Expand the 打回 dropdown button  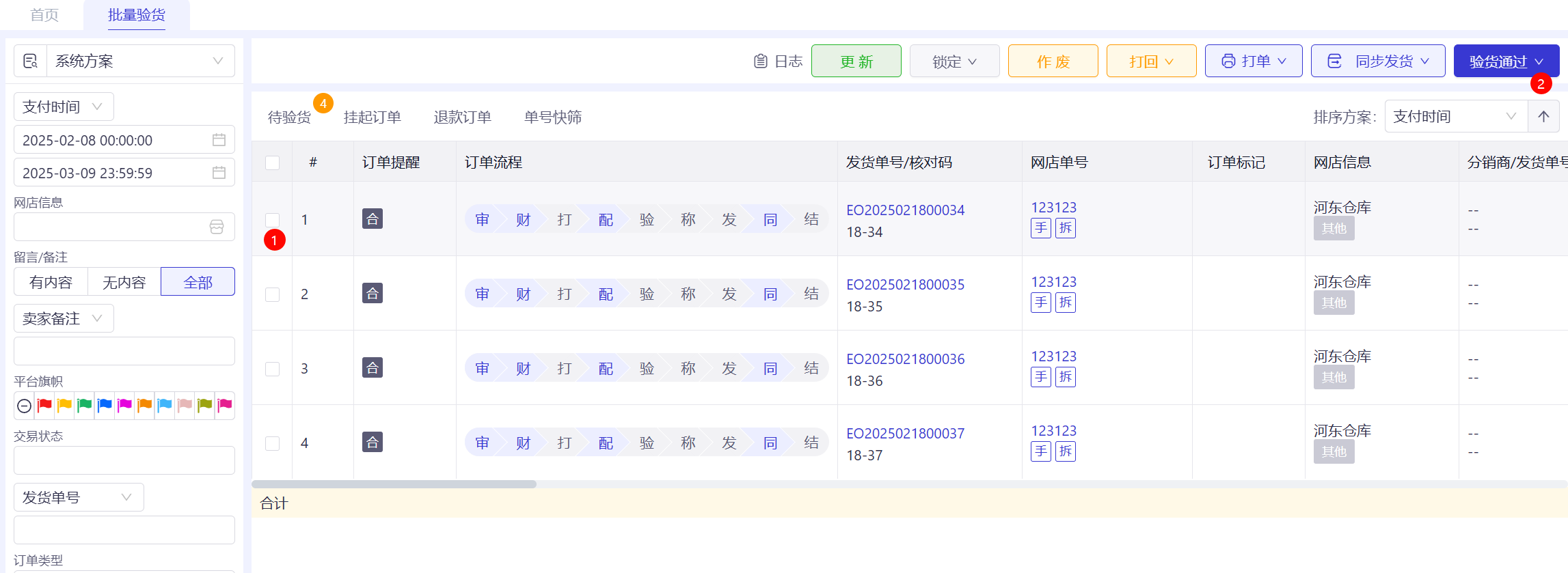pos(1152,61)
